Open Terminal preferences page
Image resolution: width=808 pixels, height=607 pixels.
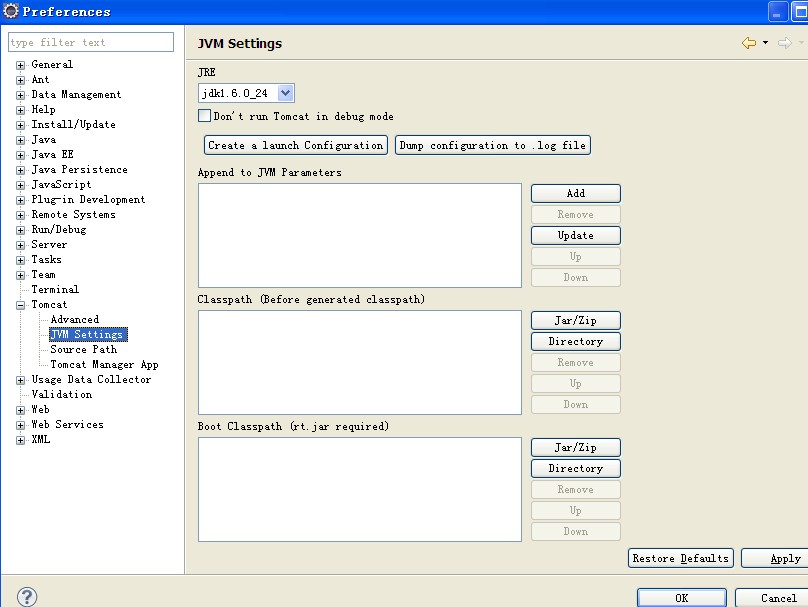[55, 290]
